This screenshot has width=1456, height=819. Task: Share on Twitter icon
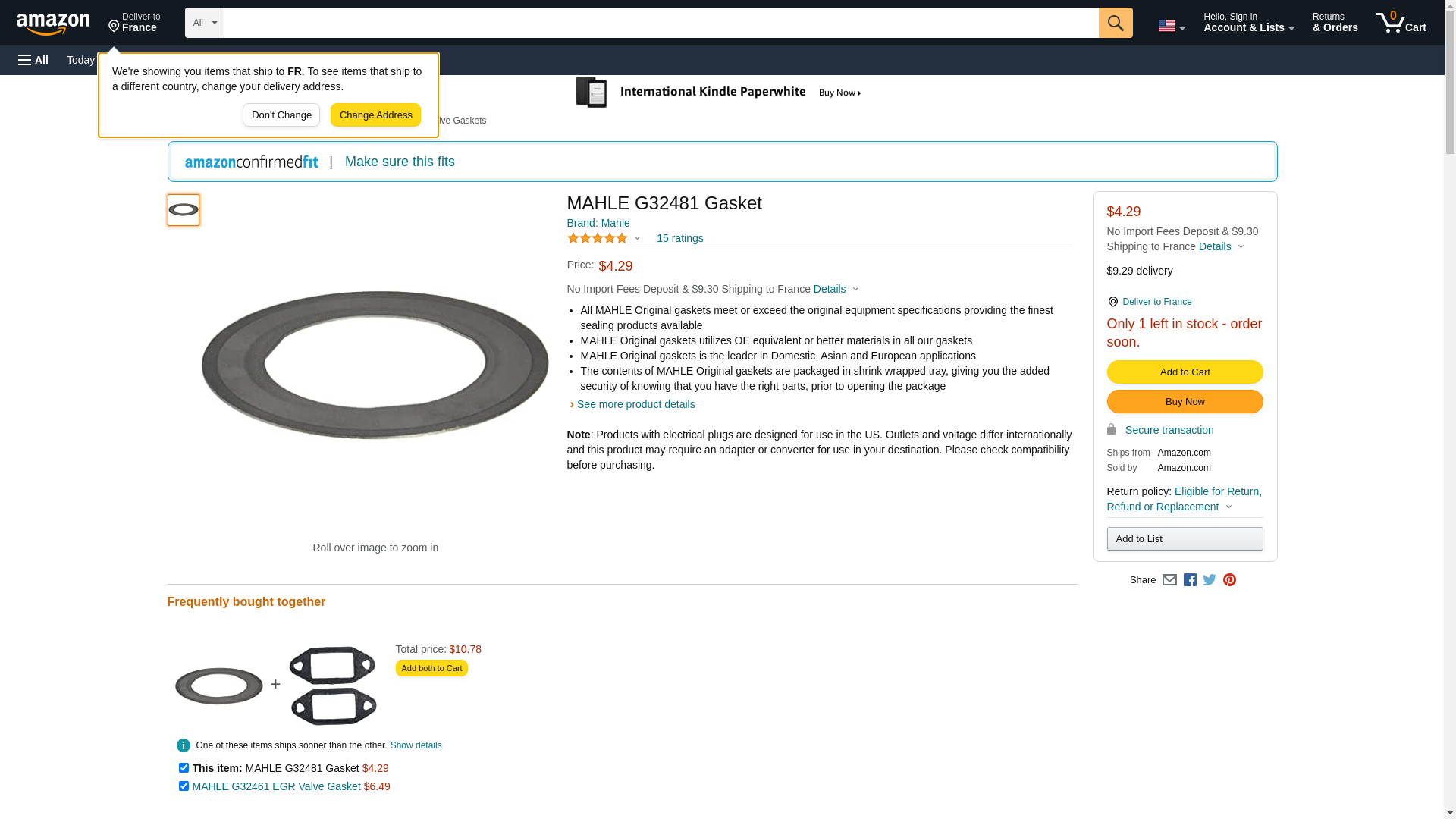[x=1210, y=580]
